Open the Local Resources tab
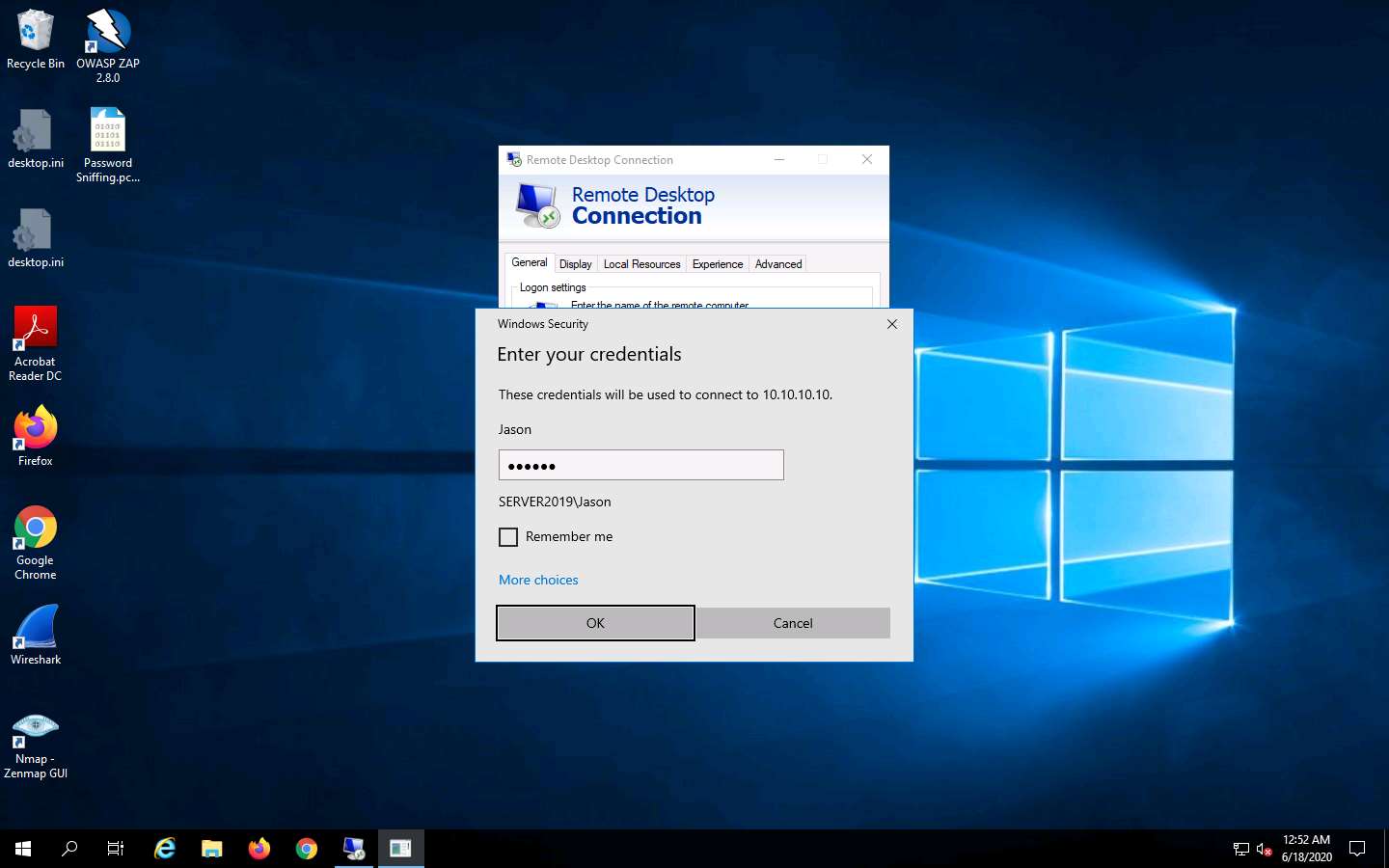Image resolution: width=1389 pixels, height=868 pixels. (x=642, y=264)
